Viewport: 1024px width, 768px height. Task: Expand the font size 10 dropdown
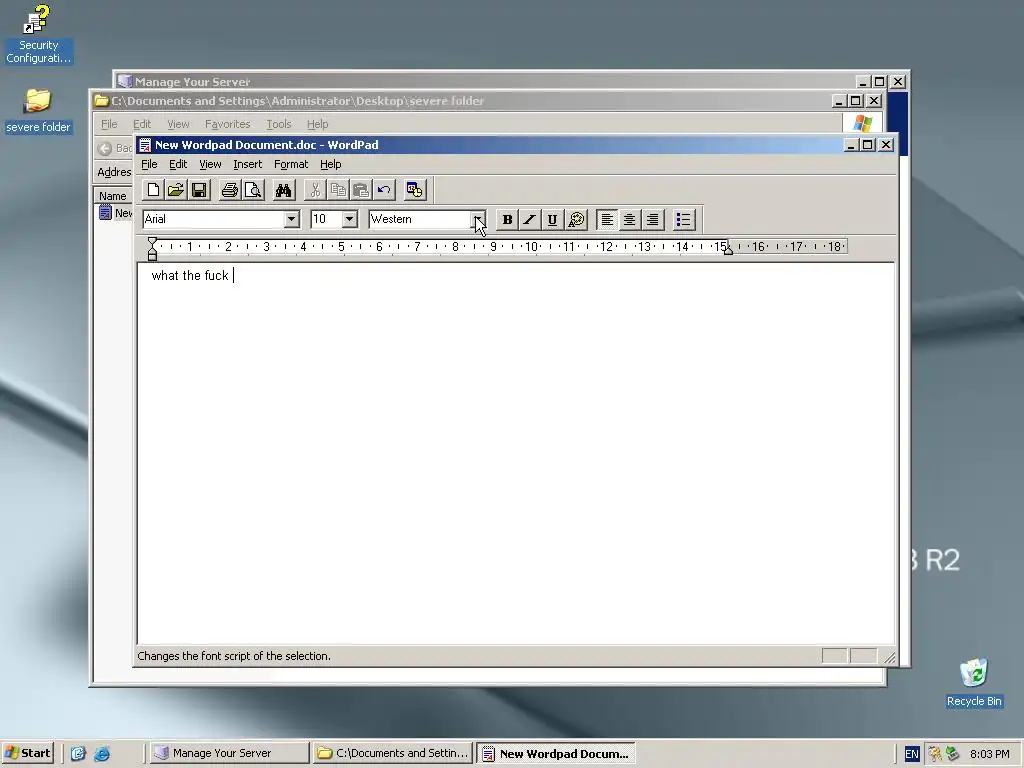point(350,219)
